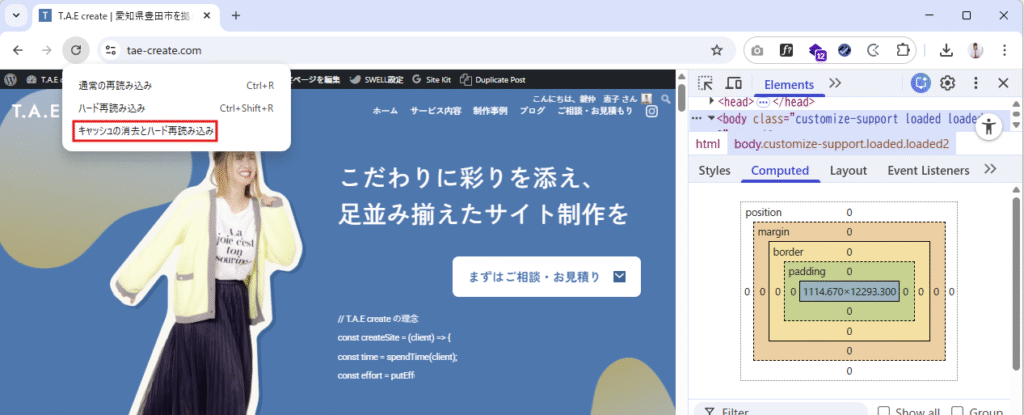Click the browser reload button
1024x415 pixels.
click(76, 50)
